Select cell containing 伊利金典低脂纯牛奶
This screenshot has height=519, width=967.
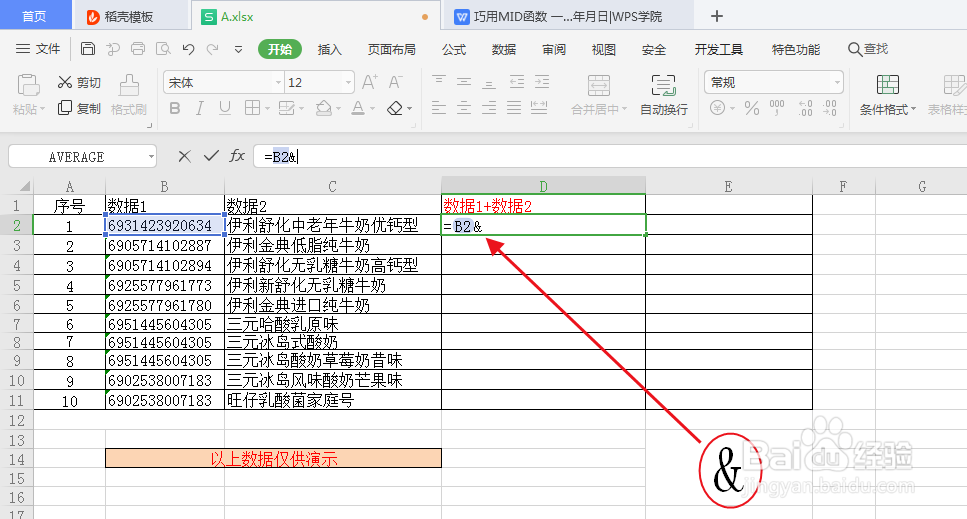tap(333, 245)
